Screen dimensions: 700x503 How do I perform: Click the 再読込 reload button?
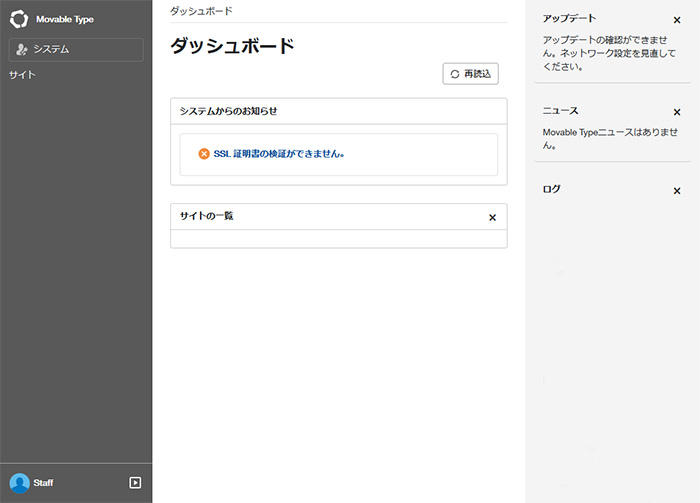click(471, 74)
